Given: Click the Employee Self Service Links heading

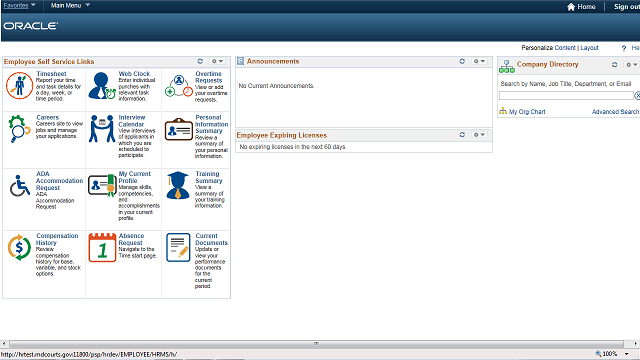Looking at the screenshot, I should pyautogui.click(x=49, y=62).
